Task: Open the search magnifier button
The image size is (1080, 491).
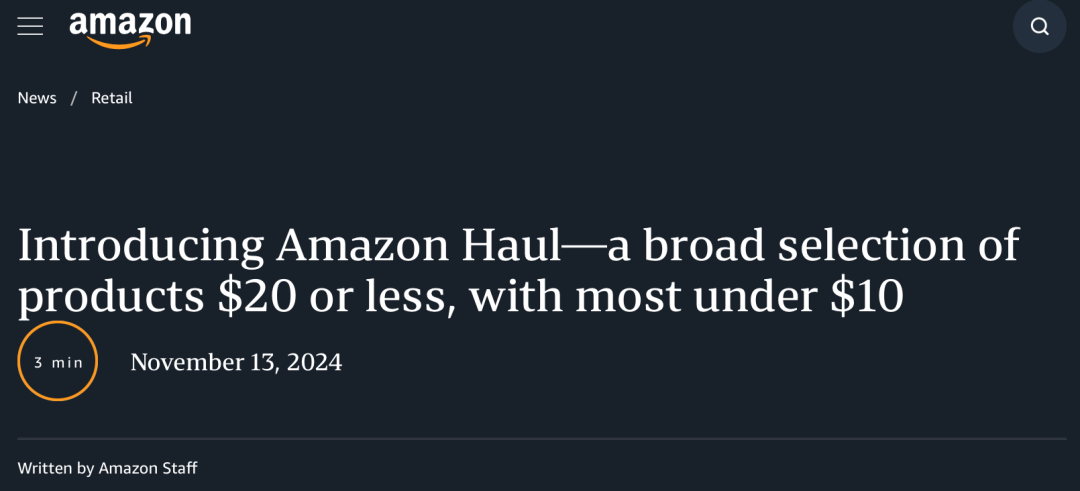Action: [x=1039, y=26]
